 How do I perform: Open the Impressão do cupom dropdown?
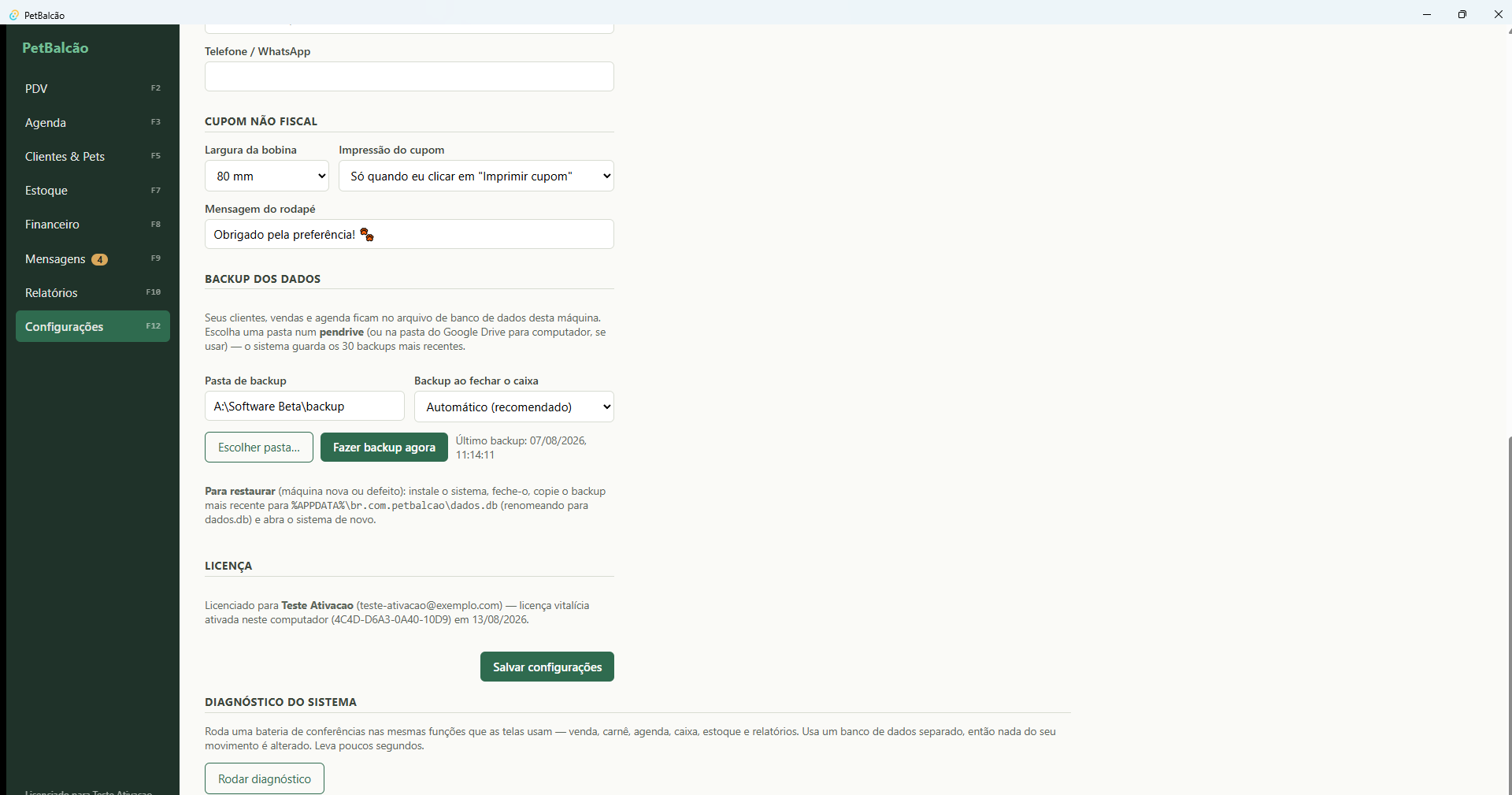[476, 176]
